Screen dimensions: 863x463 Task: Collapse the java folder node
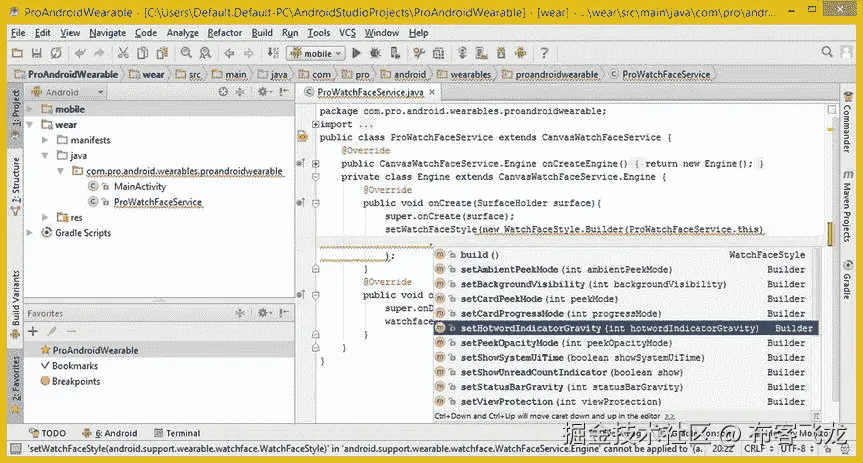pyautogui.click(x=45, y=155)
